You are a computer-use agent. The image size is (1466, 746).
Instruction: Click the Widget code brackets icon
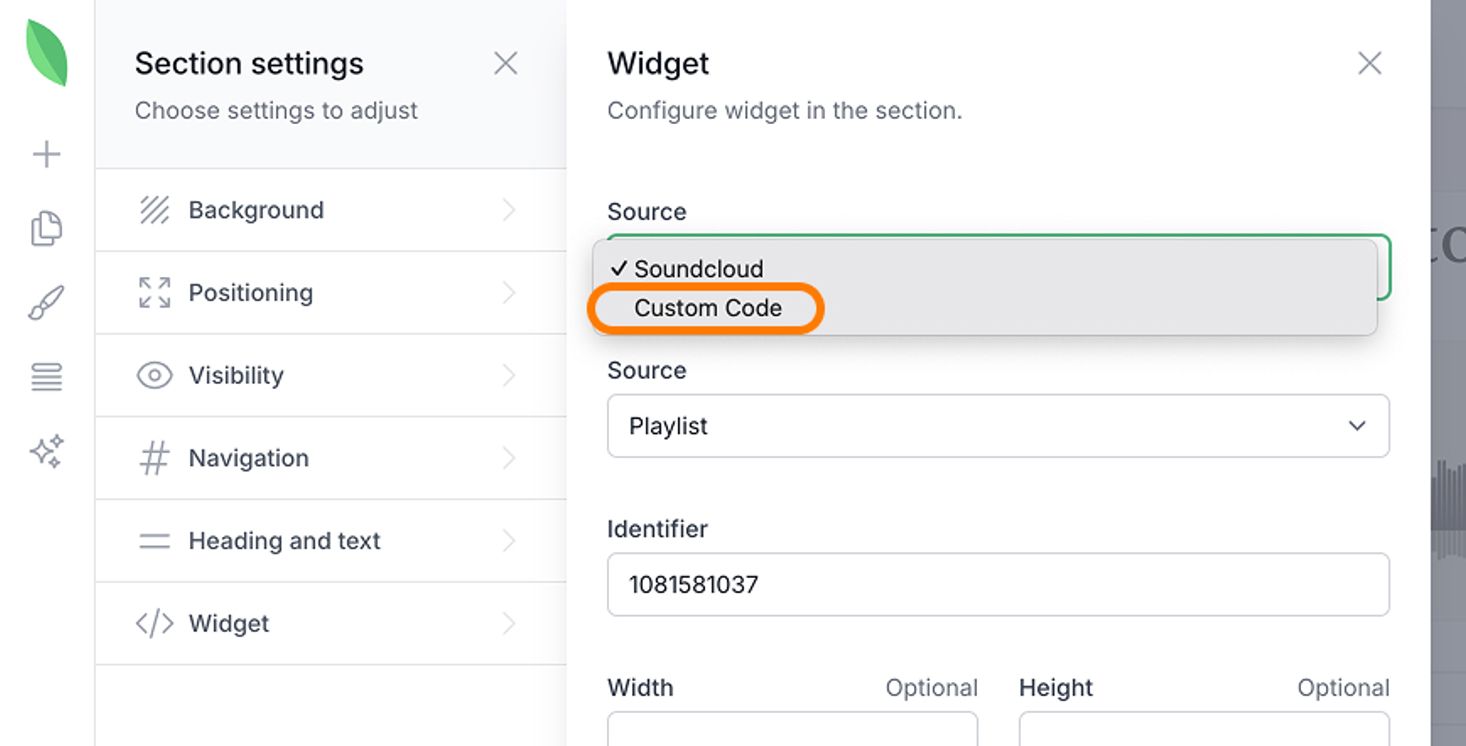pos(154,624)
